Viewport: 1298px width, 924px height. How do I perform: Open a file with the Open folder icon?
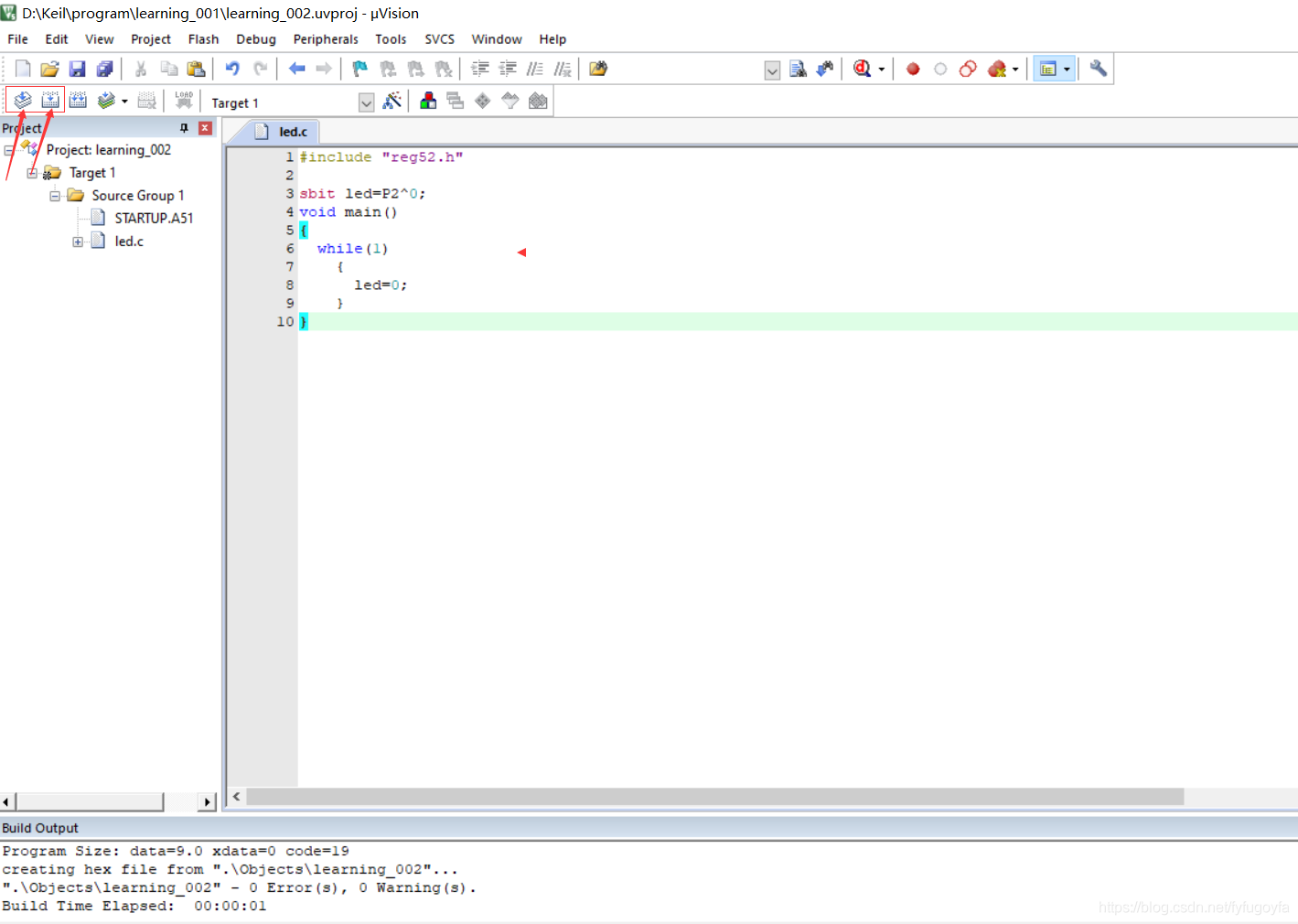pos(50,69)
